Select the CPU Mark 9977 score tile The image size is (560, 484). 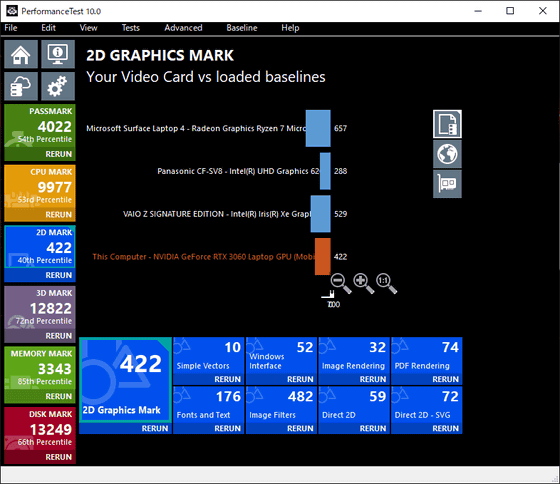point(40,187)
